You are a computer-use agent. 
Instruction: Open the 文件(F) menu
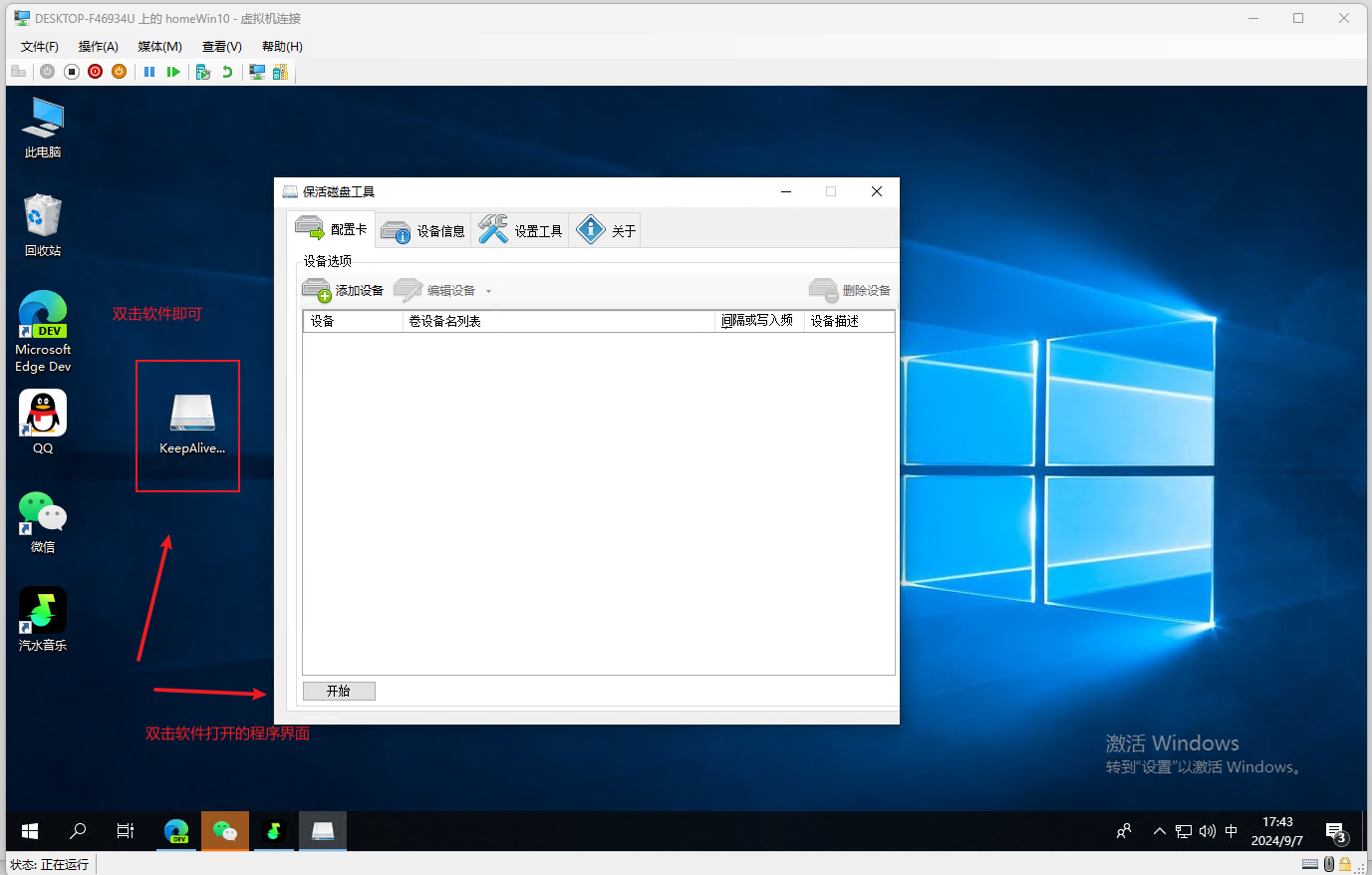[40, 47]
